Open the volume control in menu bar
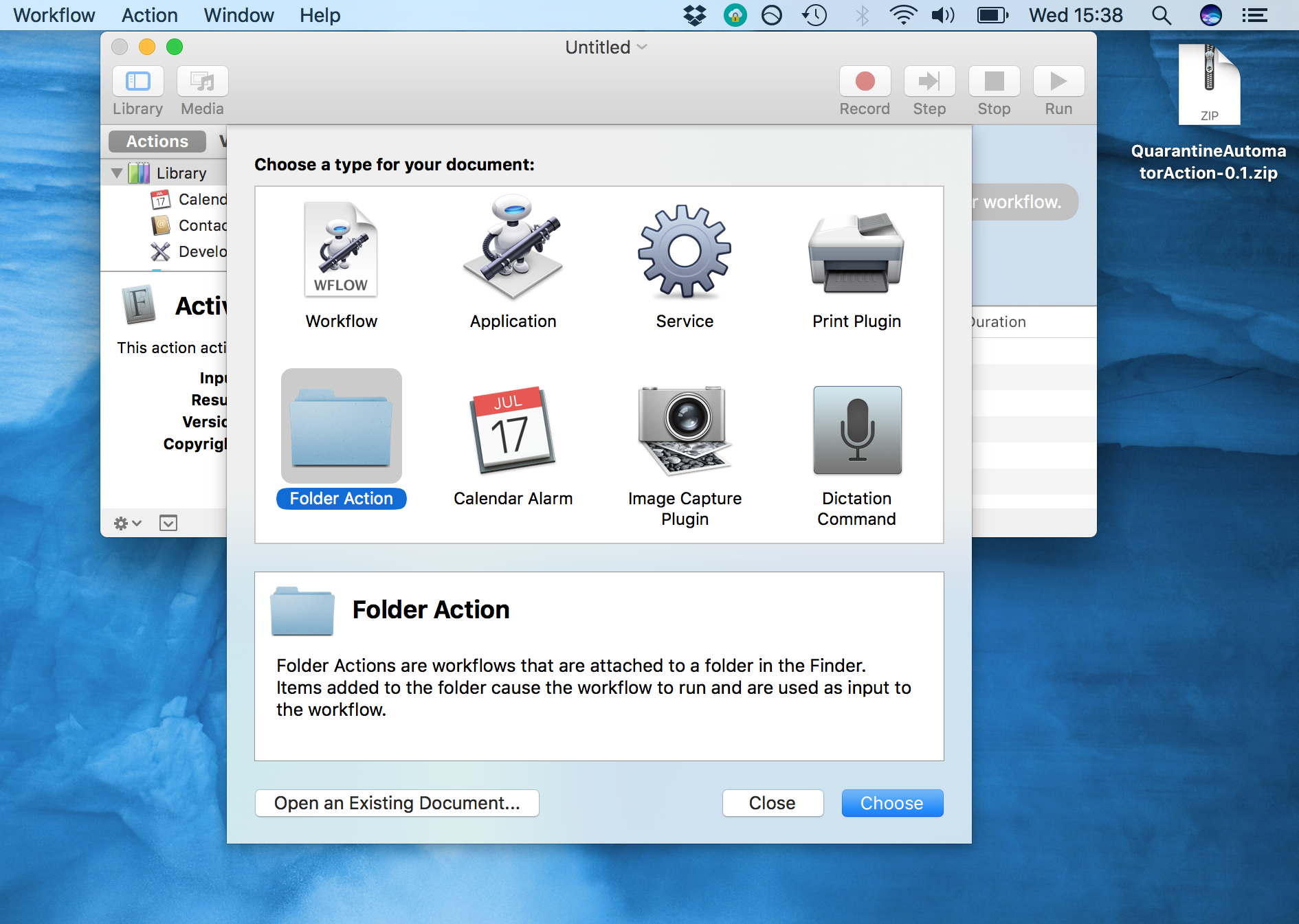Viewport: 1299px width, 924px height. 944,15
